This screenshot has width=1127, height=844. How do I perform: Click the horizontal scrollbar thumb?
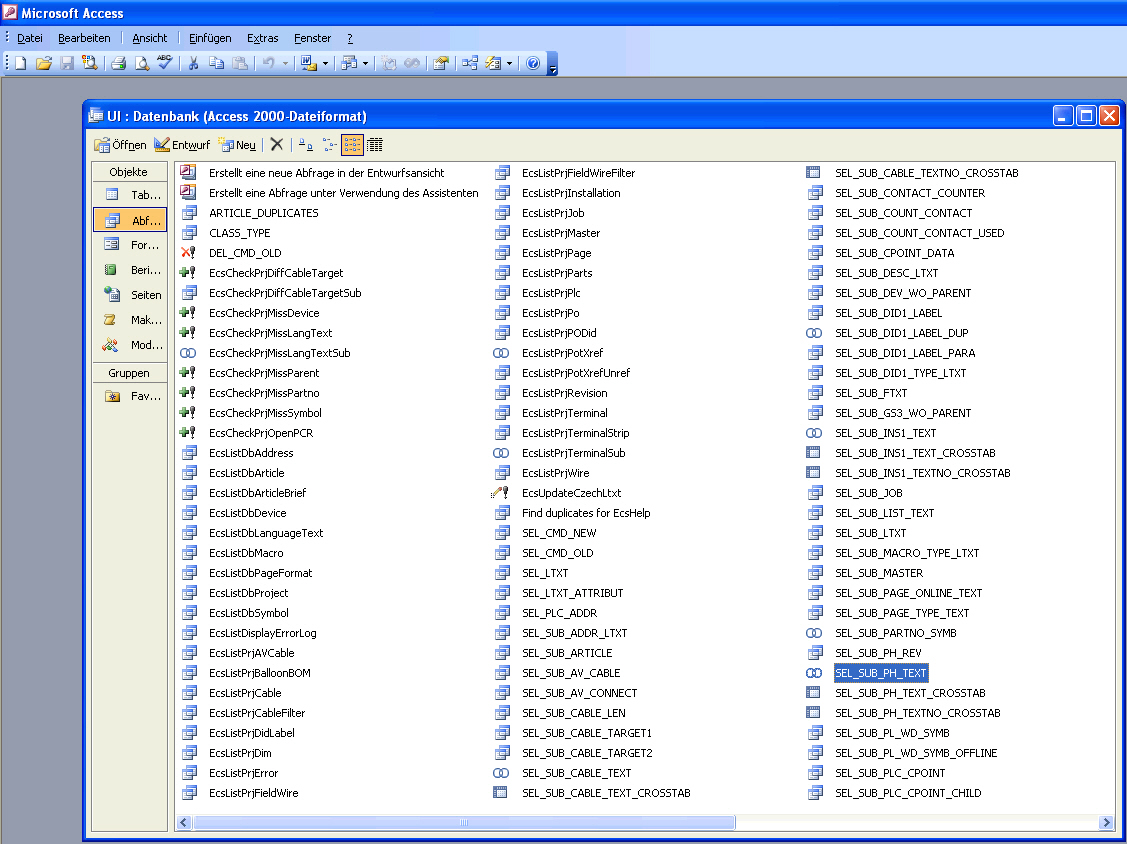click(x=464, y=822)
